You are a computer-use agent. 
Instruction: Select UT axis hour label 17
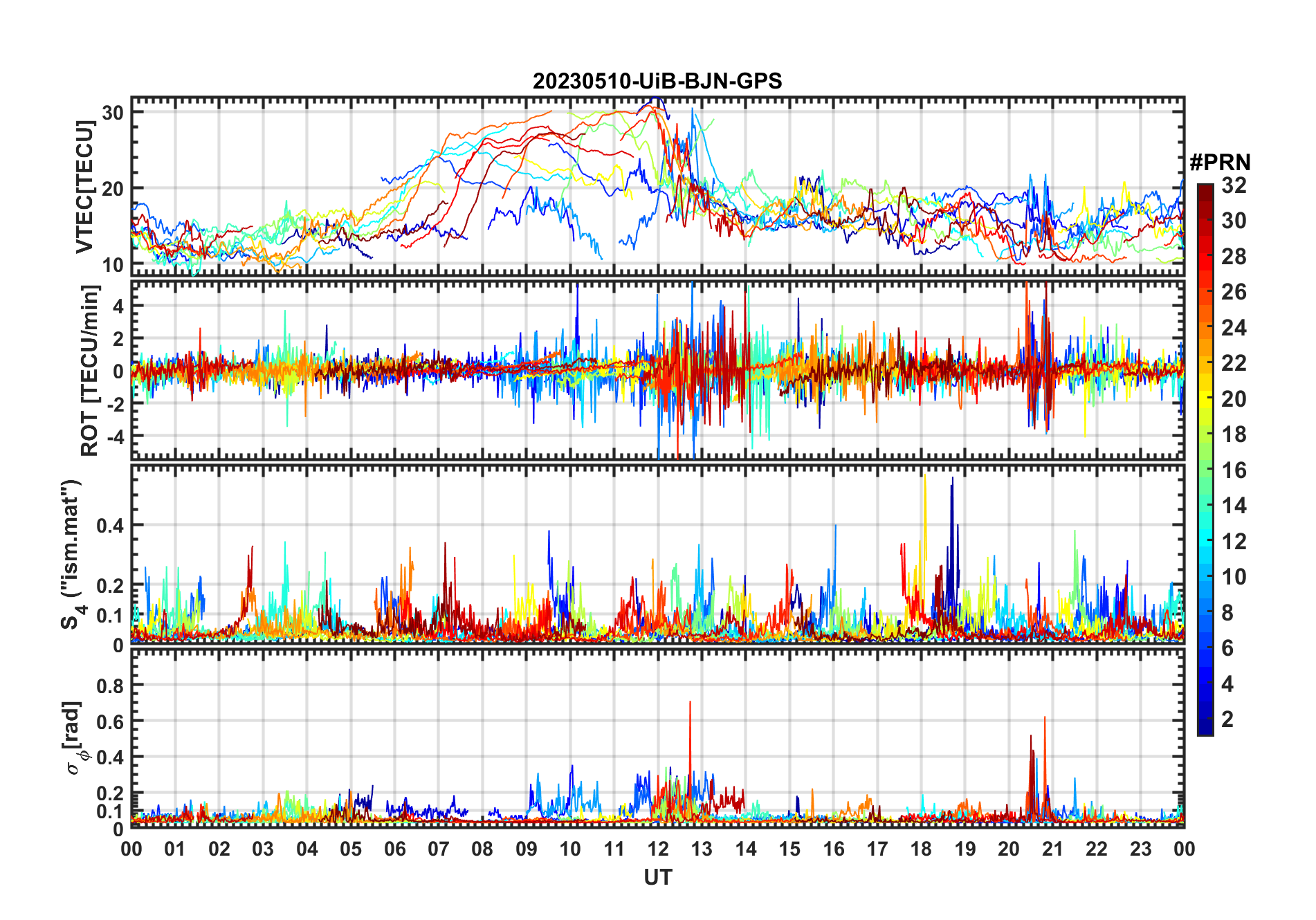(877, 849)
